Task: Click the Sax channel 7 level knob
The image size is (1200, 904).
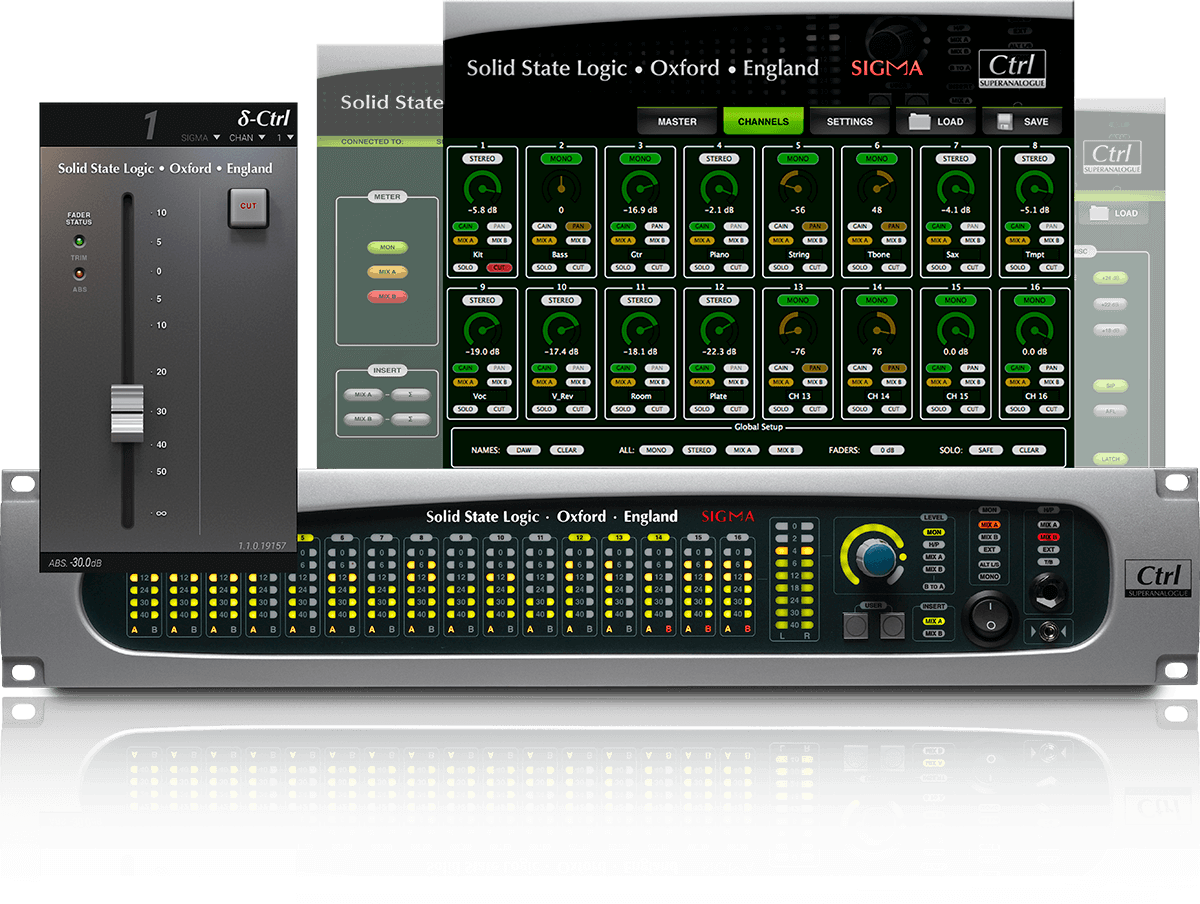Action: (x=956, y=187)
